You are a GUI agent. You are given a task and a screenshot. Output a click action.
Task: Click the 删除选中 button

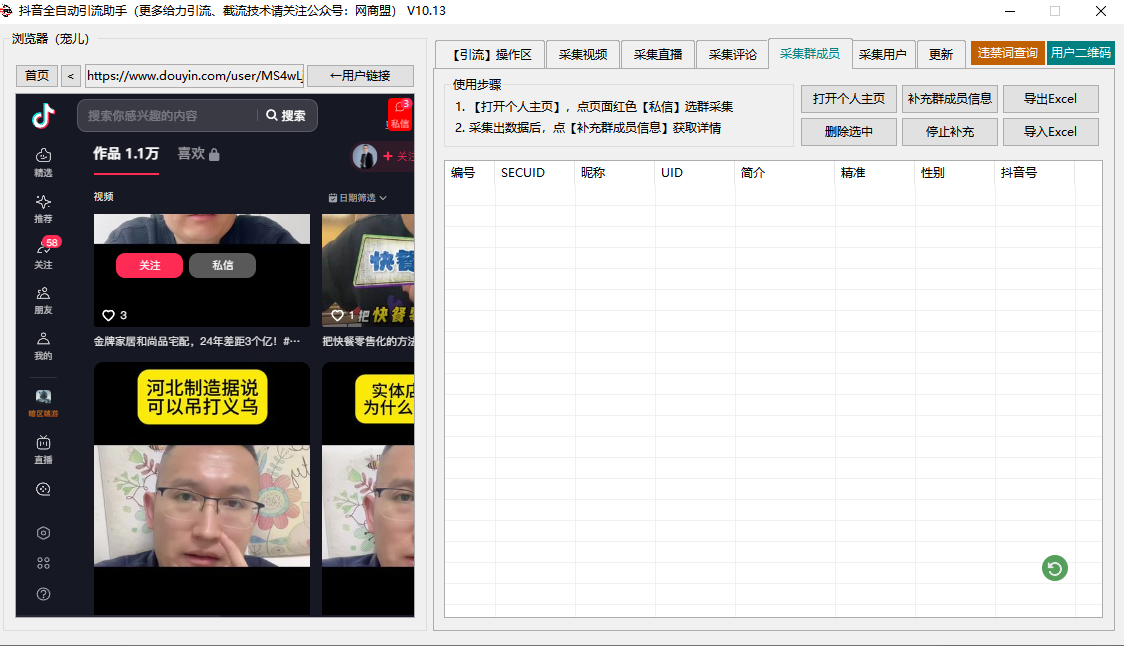(849, 132)
